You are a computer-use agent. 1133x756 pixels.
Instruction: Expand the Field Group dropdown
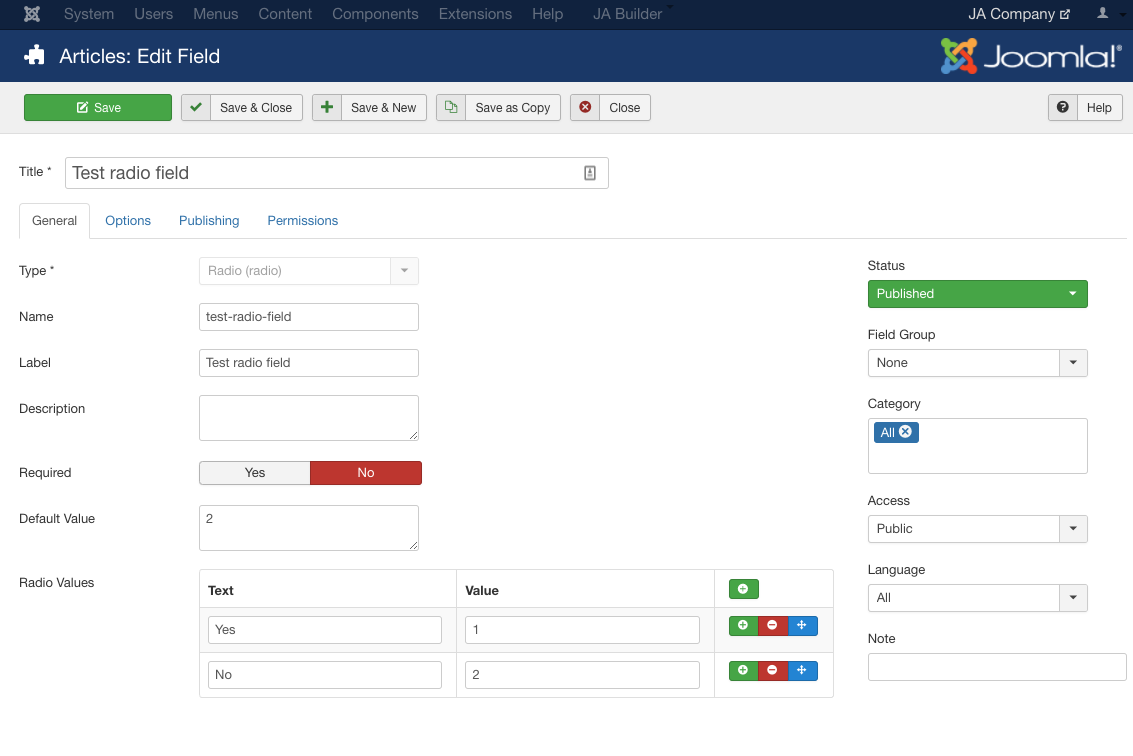coord(977,363)
